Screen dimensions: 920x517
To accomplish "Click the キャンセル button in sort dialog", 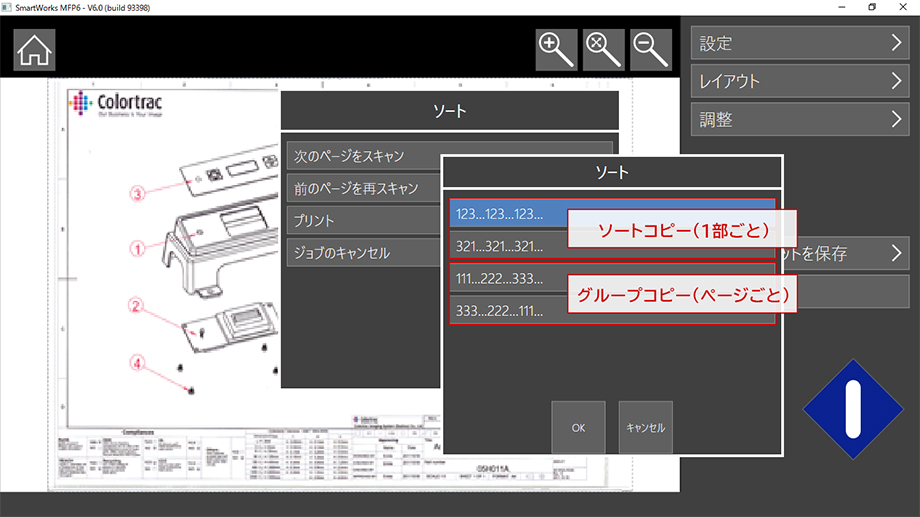I will tap(645, 427).
